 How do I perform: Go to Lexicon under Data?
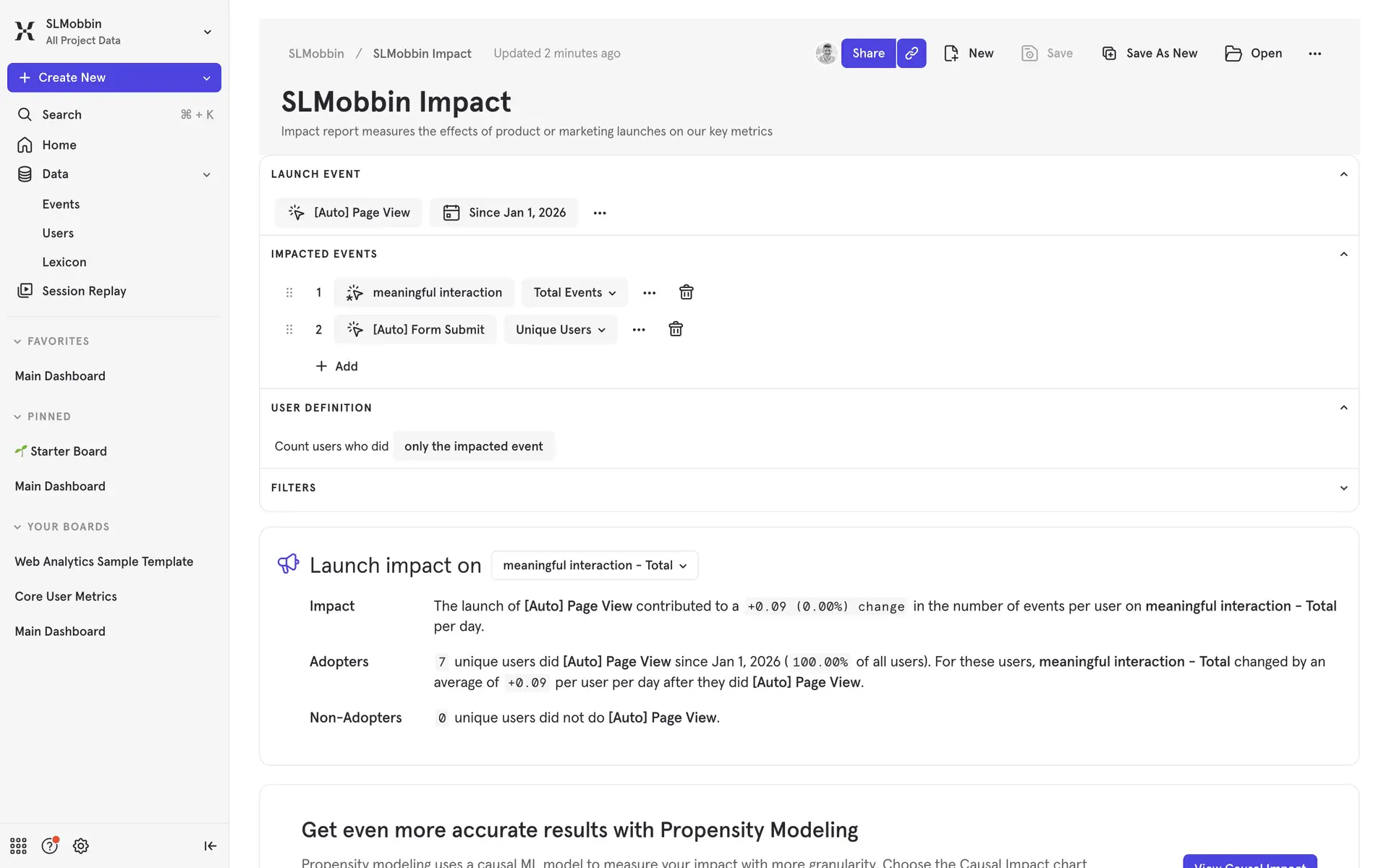(x=64, y=262)
